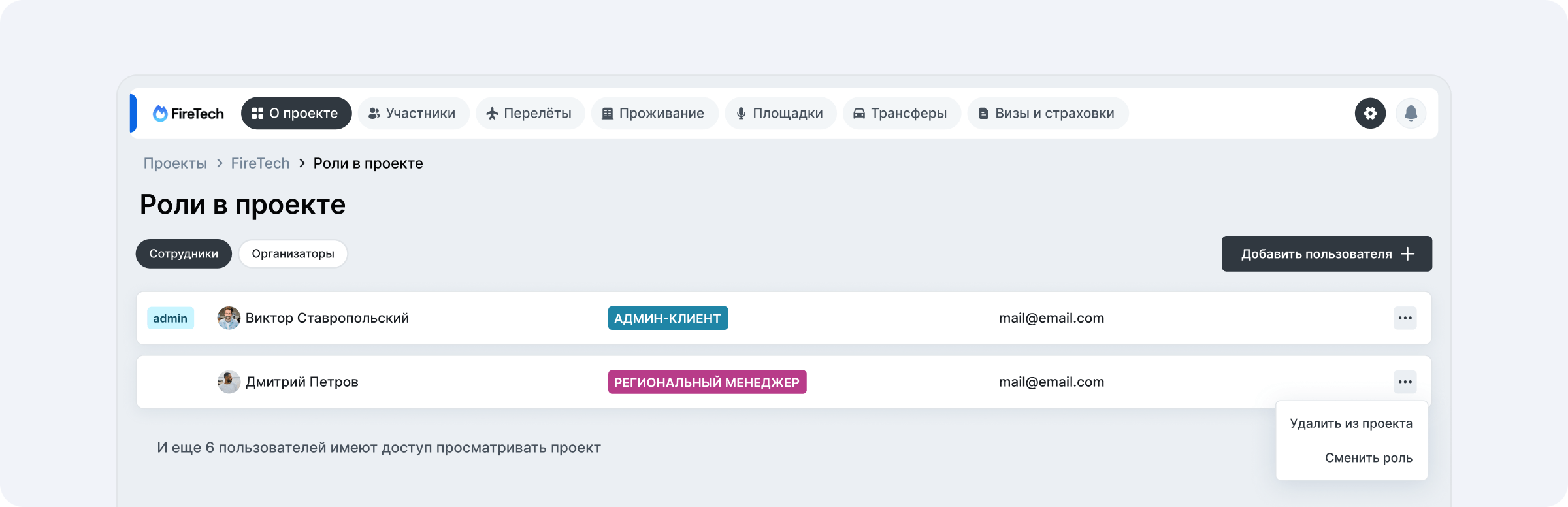Switch to the Организаторы filter
The height and width of the screenshot is (507, 1568).
(x=293, y=254)
